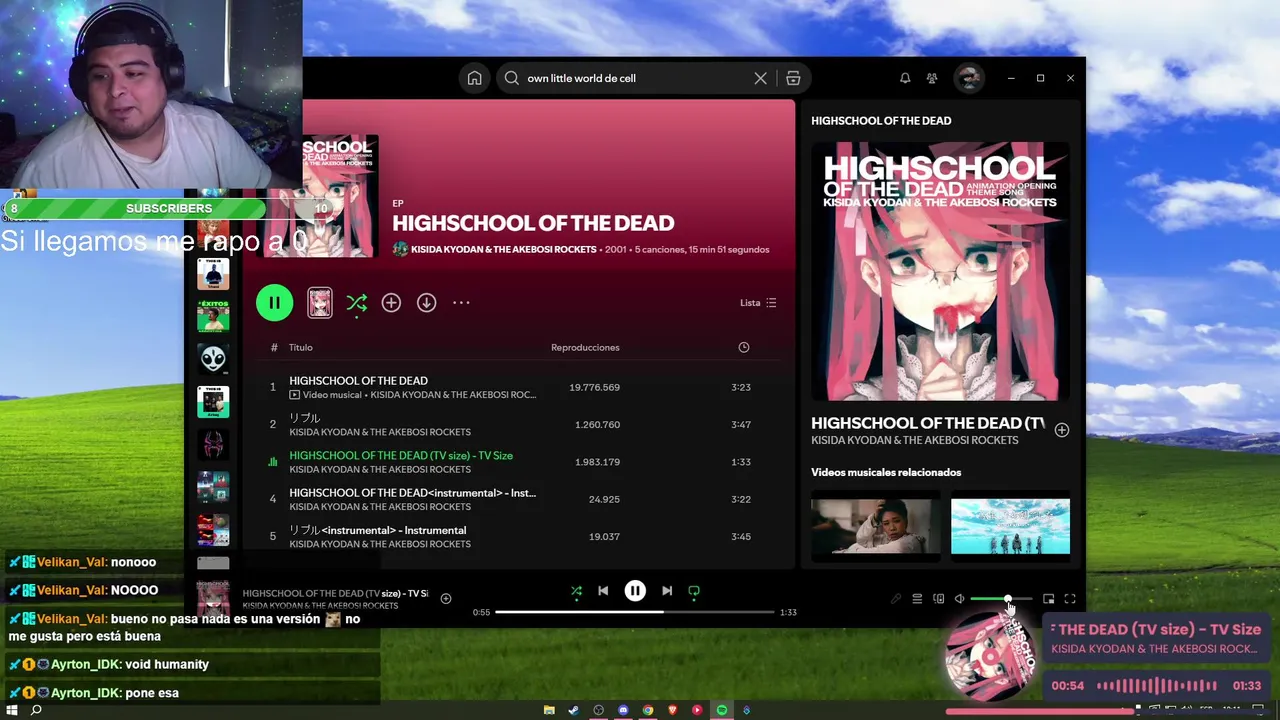Play first related music video thumbnail
This screenshot has height=720, width=1280.
click(x=876, y=526)
